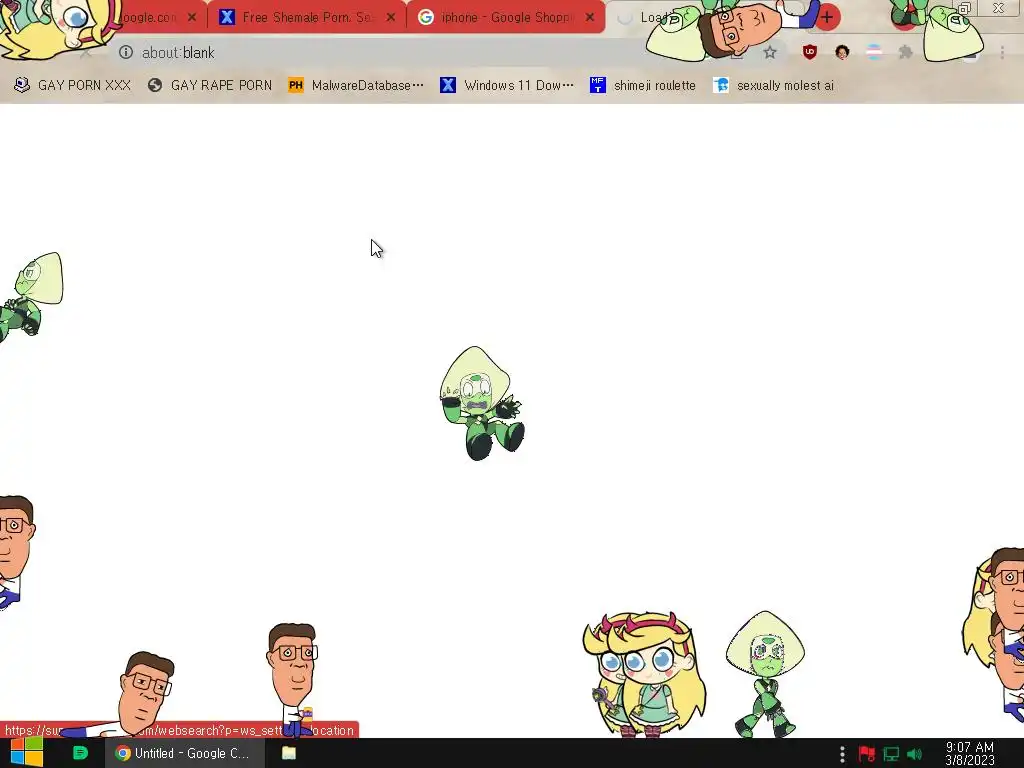Open the MalwareDatabase bookmark

pos(356,85)
